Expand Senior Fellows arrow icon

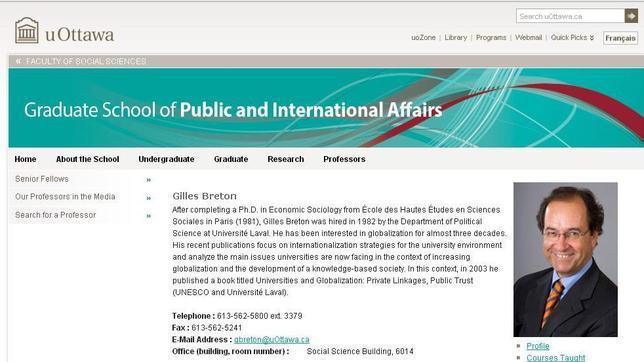pyautogui.click(x=149, y=180)
